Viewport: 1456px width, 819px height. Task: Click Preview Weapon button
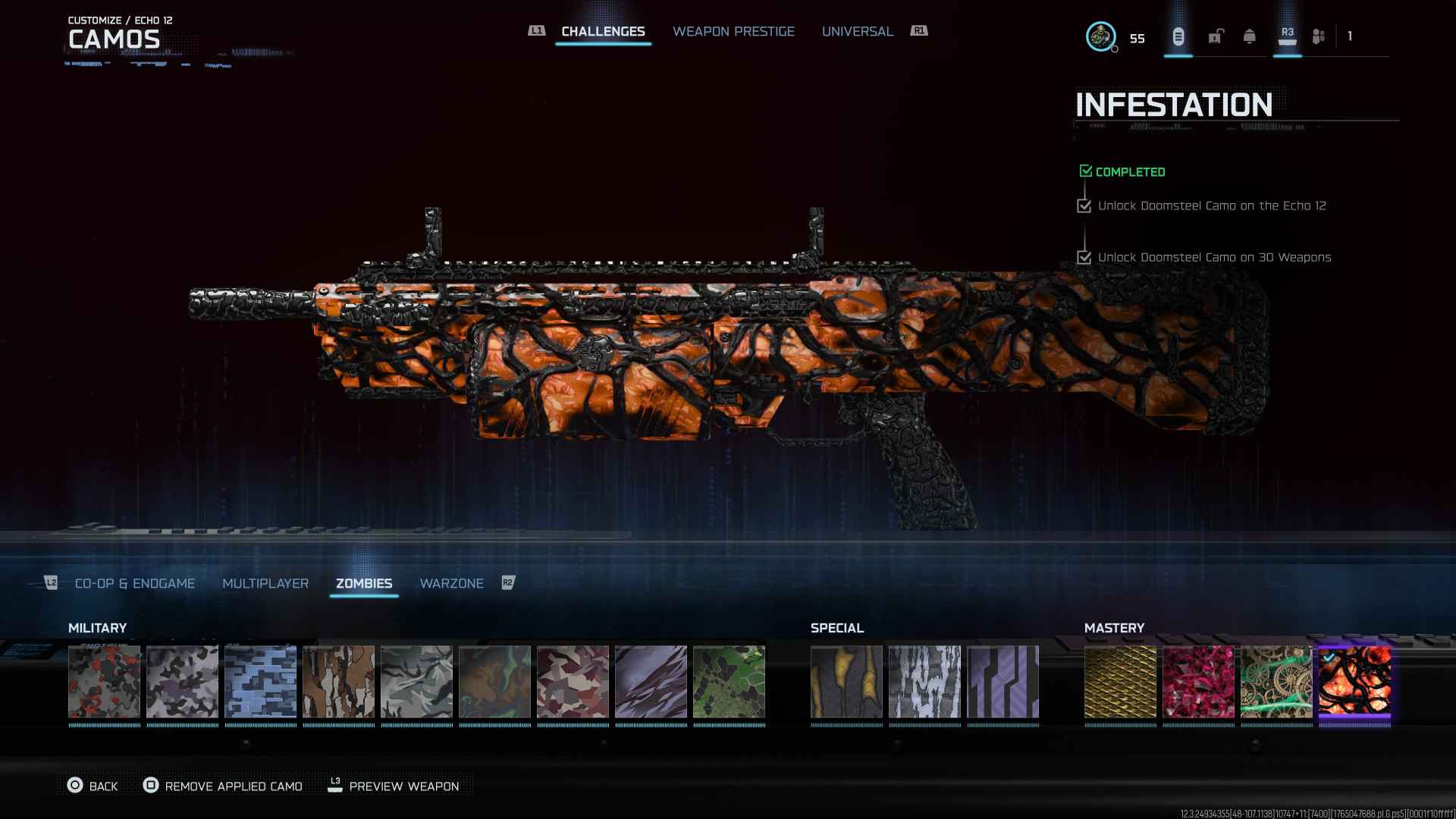tap(394, 786)
